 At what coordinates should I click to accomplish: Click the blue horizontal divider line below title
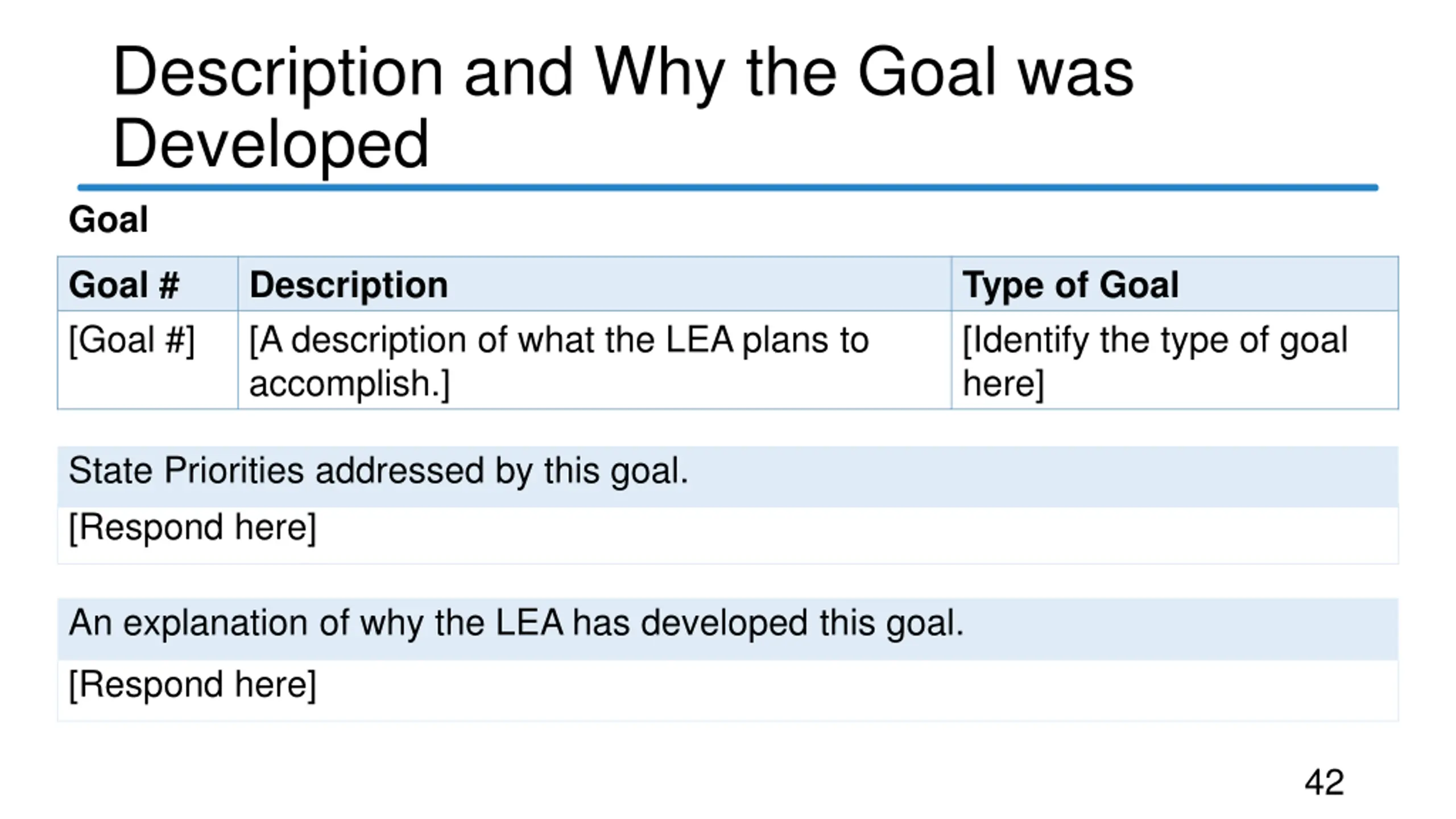[728, 188]
